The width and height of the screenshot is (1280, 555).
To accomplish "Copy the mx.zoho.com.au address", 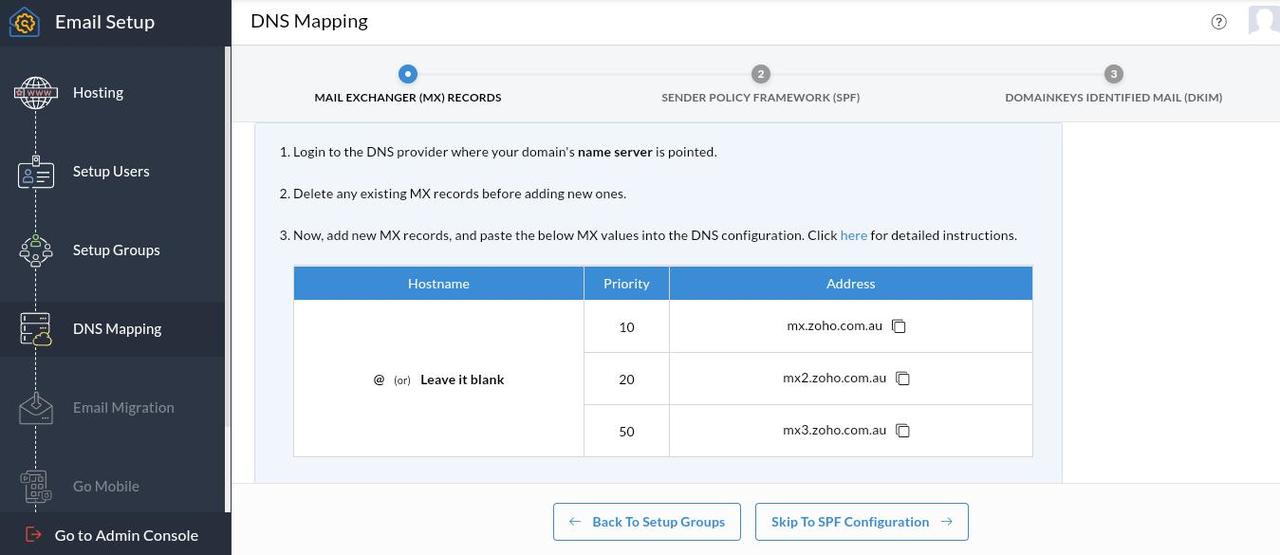I will point(899,326).
